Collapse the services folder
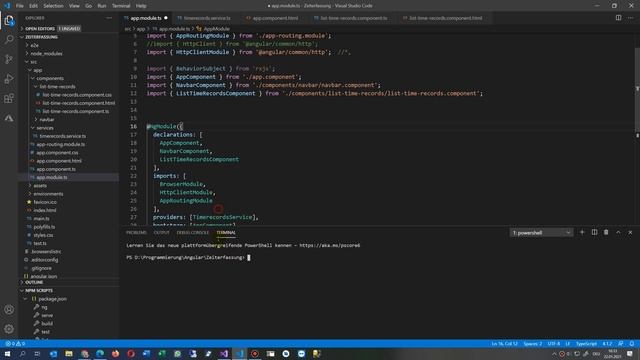Image resolution: width=640 pixels, height=360 pixels. tap(45, 128)
